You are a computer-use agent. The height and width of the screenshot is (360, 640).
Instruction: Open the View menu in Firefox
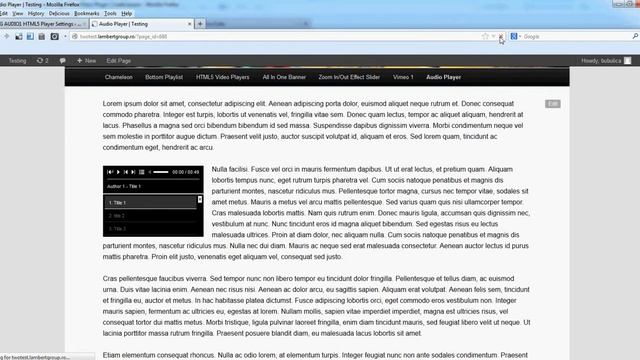coord(18,13)
